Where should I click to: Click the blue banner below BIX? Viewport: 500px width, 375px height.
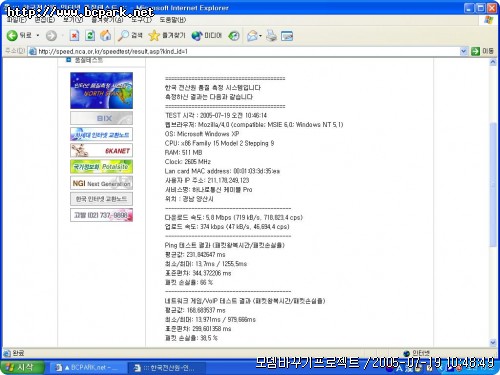[x=101, y=134]
